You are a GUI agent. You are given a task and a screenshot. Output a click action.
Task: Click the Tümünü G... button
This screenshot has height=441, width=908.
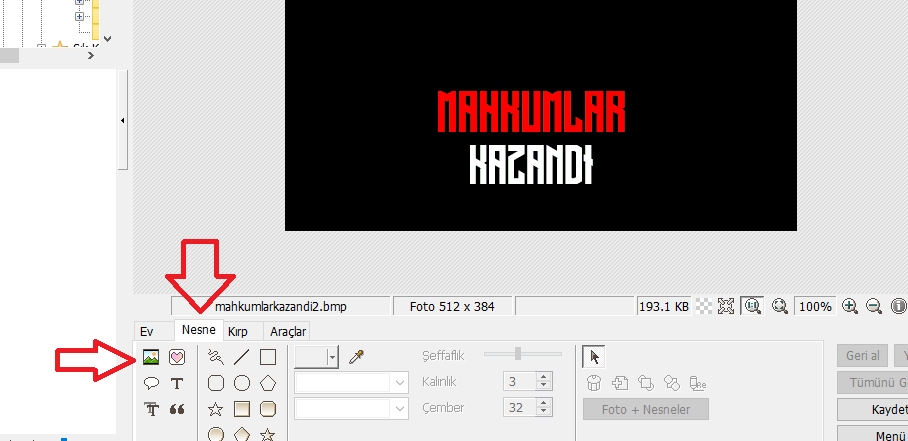(873, 383)
